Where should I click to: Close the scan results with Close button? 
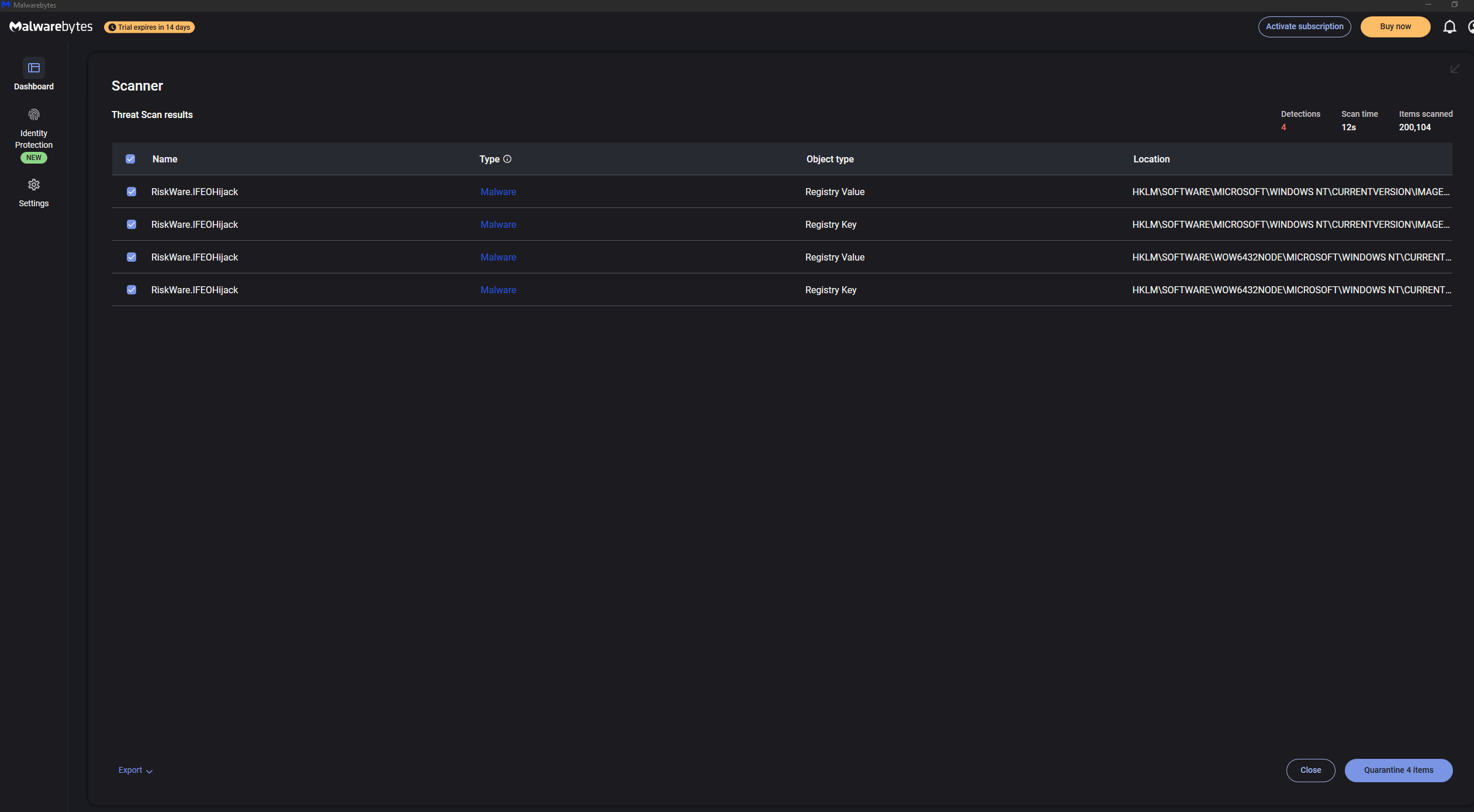(x=1310, y=771)
